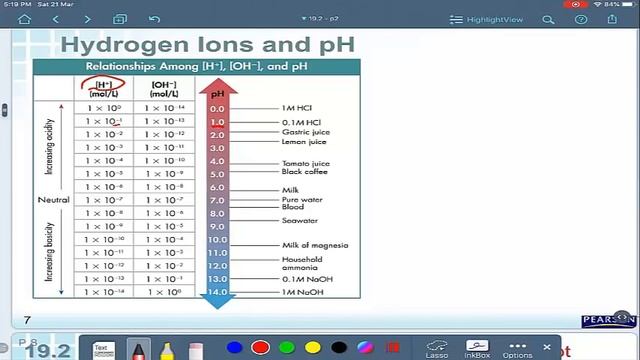Close the annotation toolbar
Screen dimensions: 640x360
coord(547,347)
